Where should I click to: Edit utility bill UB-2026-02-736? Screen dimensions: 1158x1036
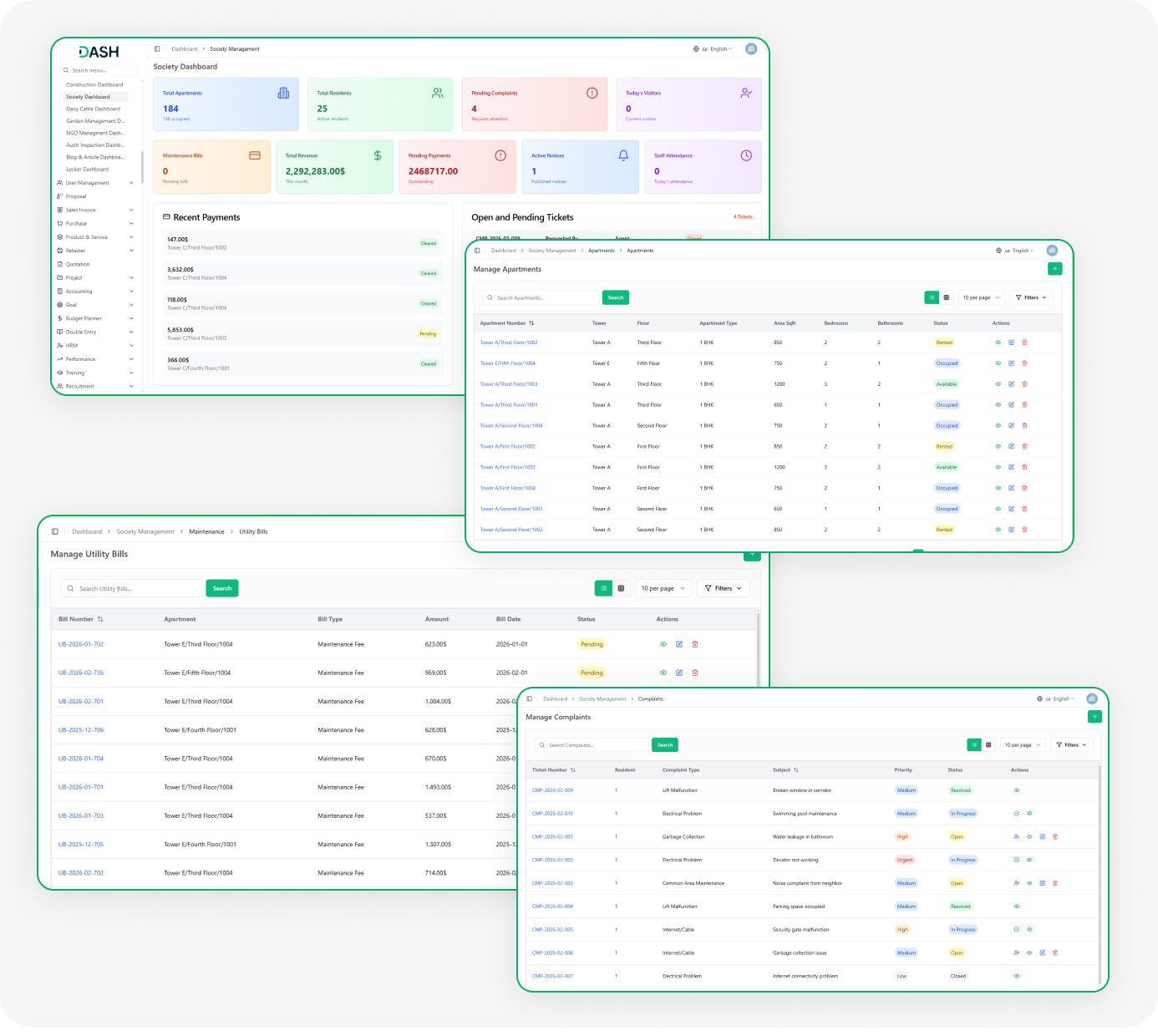tap(679, 673)
